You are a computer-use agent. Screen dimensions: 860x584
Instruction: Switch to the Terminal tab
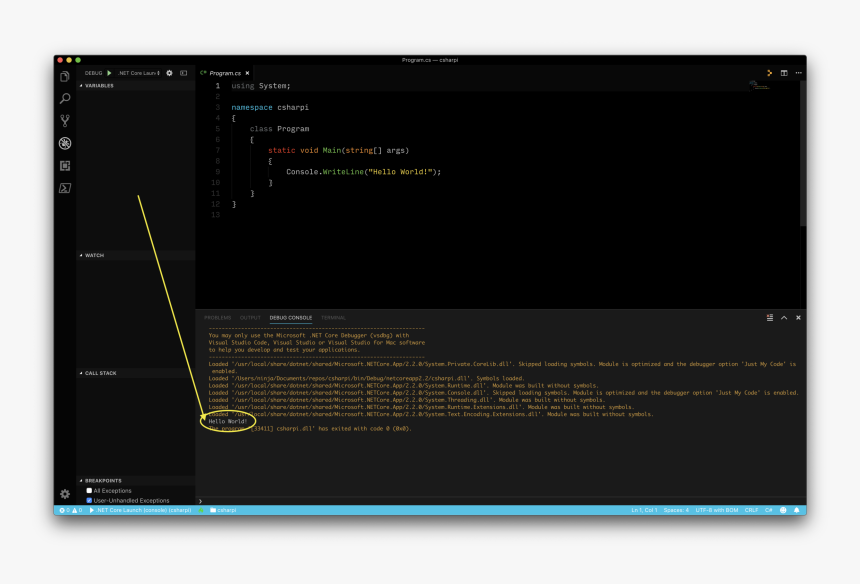click(x=333, y=318)
